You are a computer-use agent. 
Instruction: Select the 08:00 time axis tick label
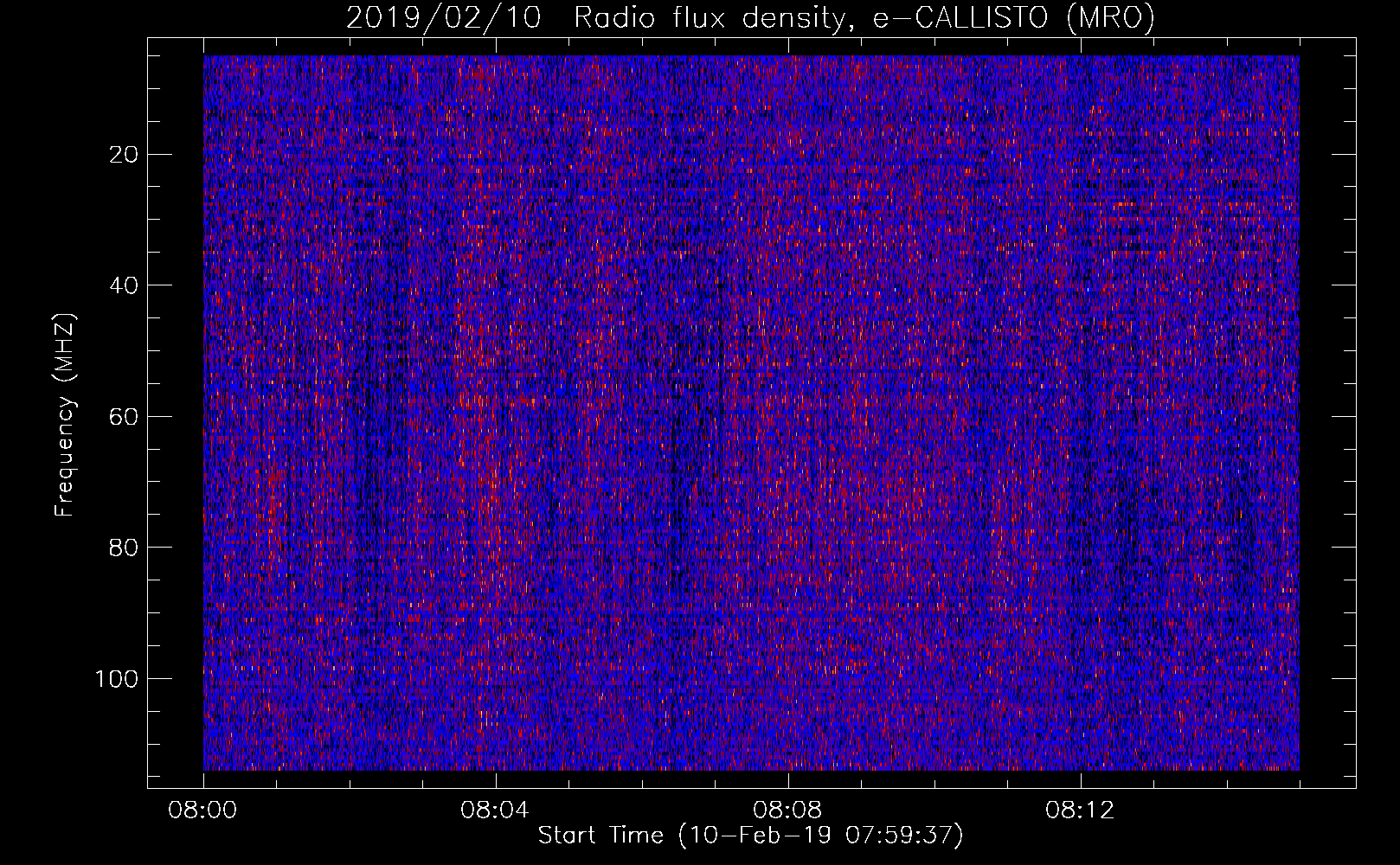203,811
